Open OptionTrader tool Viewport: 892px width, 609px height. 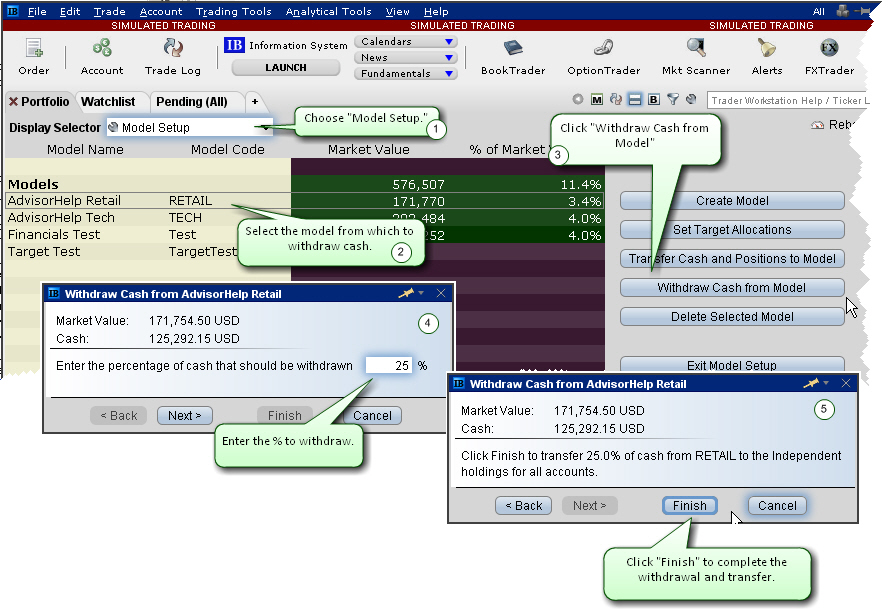point(603,50)
